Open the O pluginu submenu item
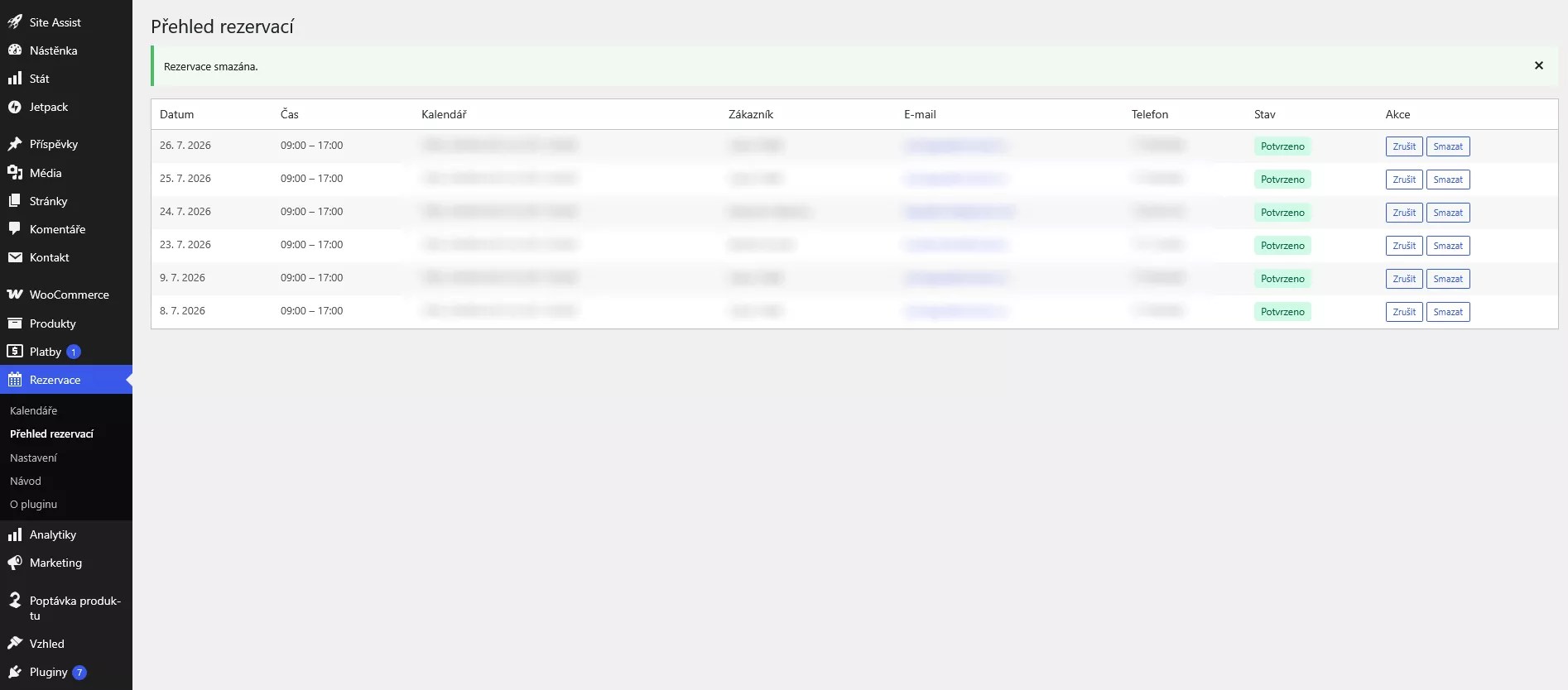Screen dimensions: 1568x690 [34, 504]
